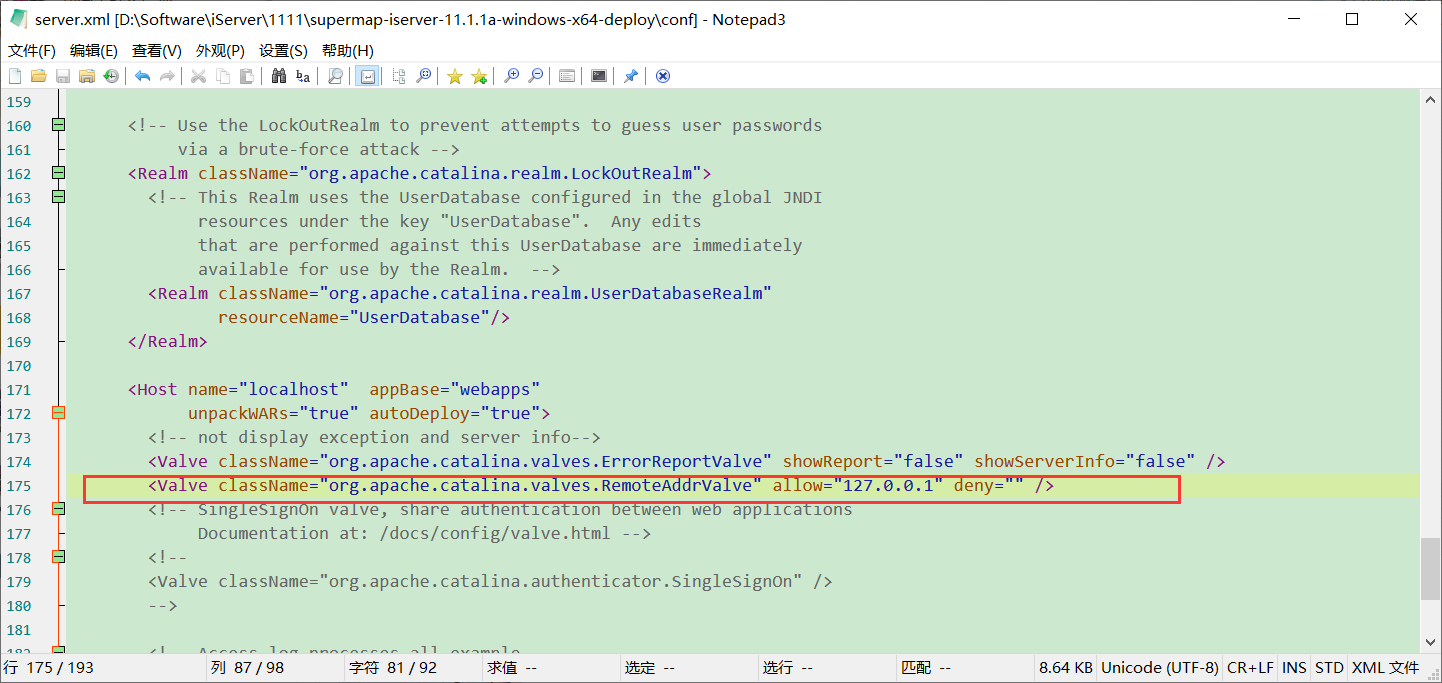Copy using the toolbar copy icon
The width and height of the screenshot is (1442, 683).
[x=223, y=76]
